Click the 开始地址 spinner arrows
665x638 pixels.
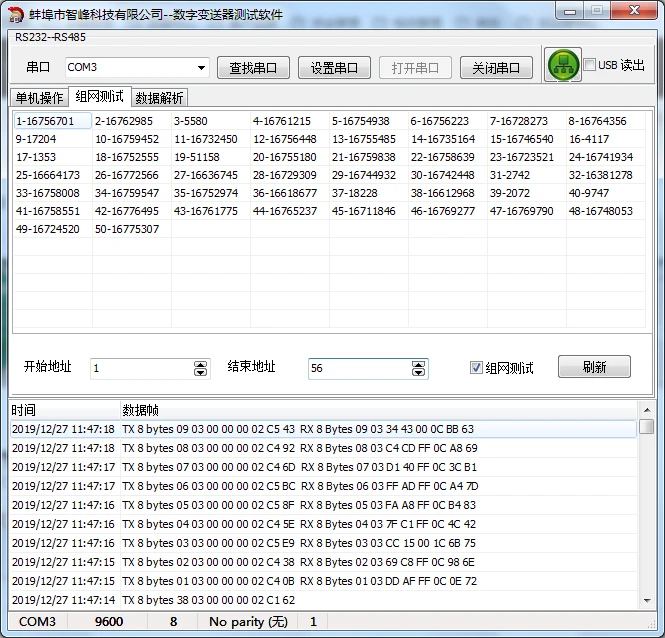pos(201,368)
